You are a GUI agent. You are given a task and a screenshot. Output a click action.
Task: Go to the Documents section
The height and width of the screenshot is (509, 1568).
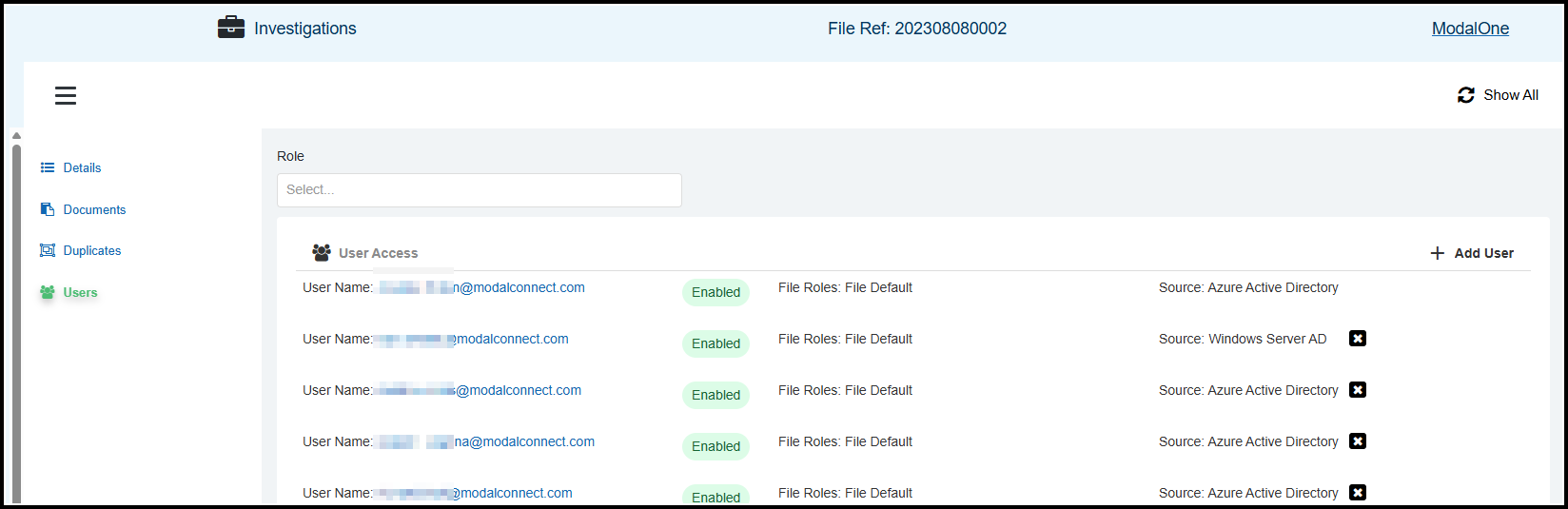coord(94,209)
